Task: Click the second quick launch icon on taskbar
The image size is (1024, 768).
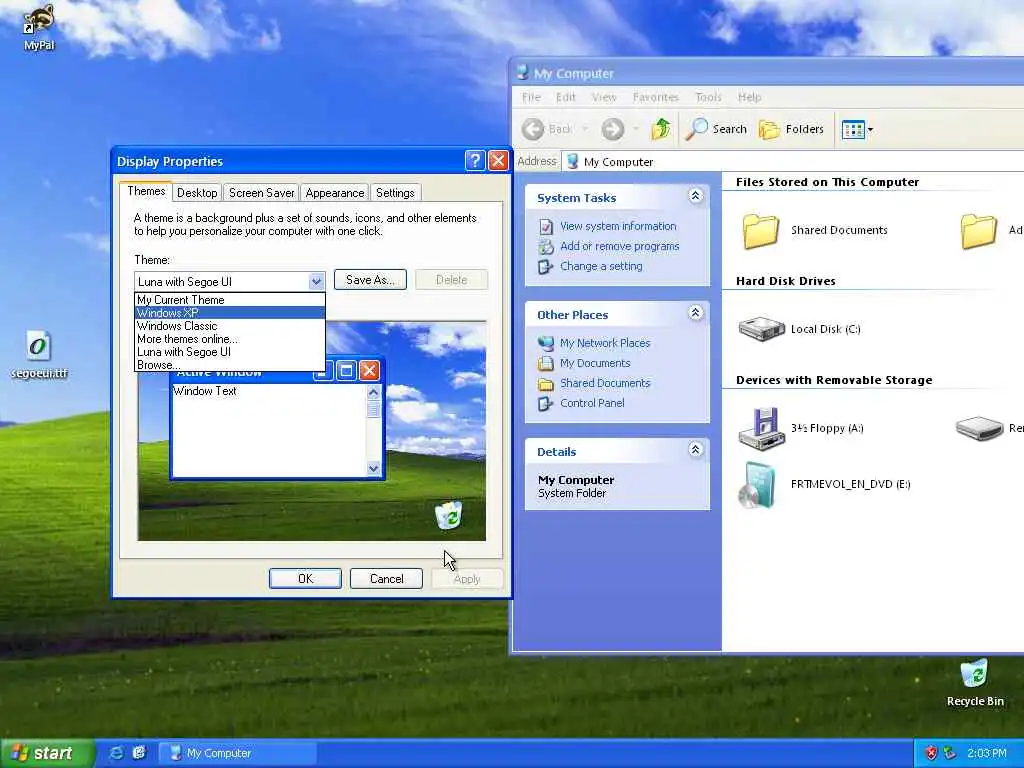Action: coord(139,753)
